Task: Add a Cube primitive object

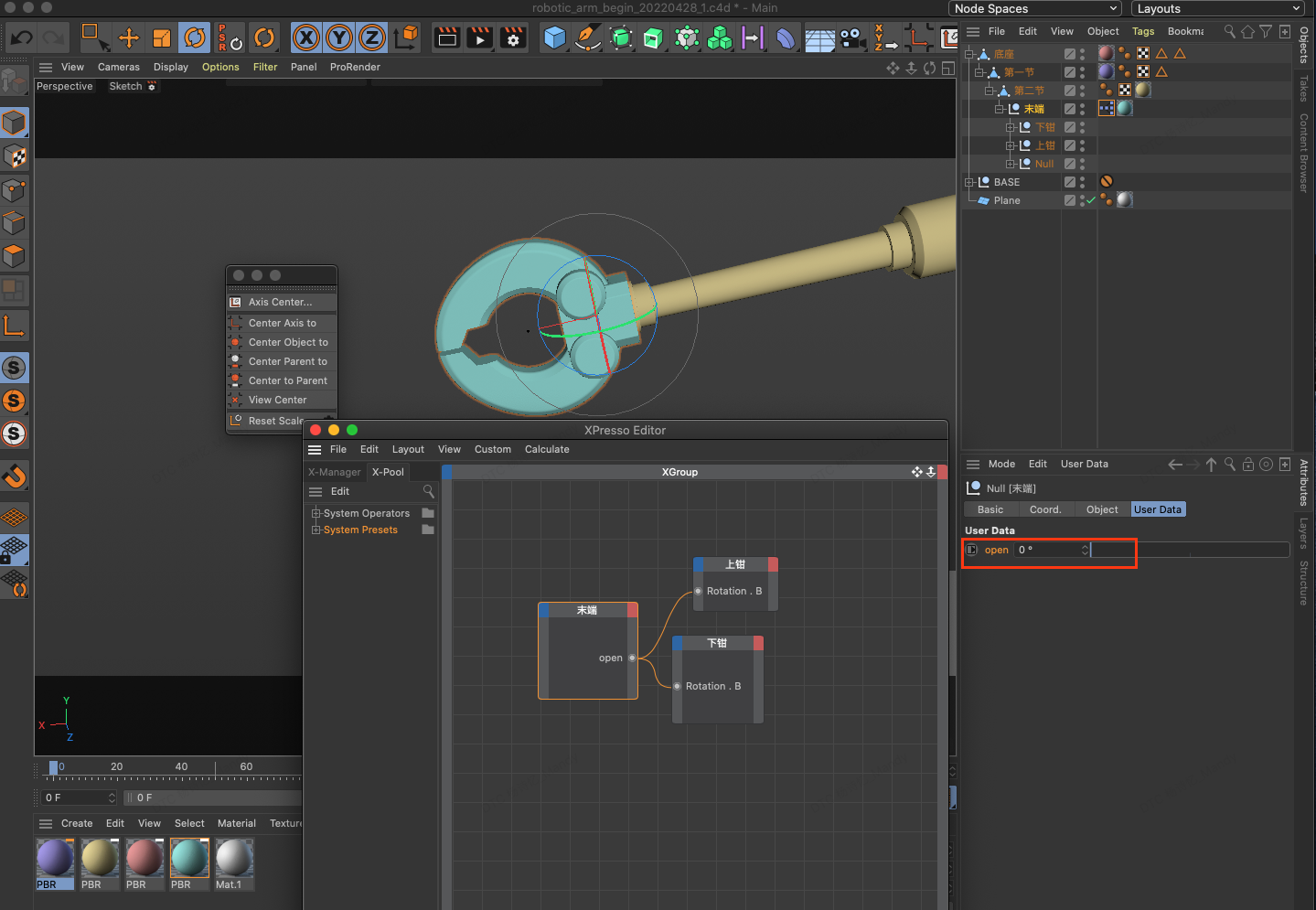Action: coord(554,37)
